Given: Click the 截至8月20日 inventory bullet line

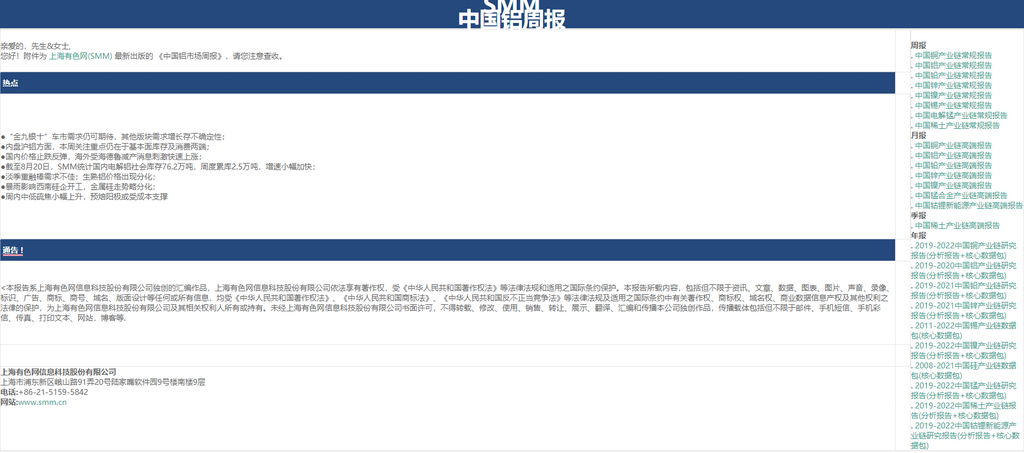Looking at the screenshot, I should pyautogui.click(x=159, y=167).
